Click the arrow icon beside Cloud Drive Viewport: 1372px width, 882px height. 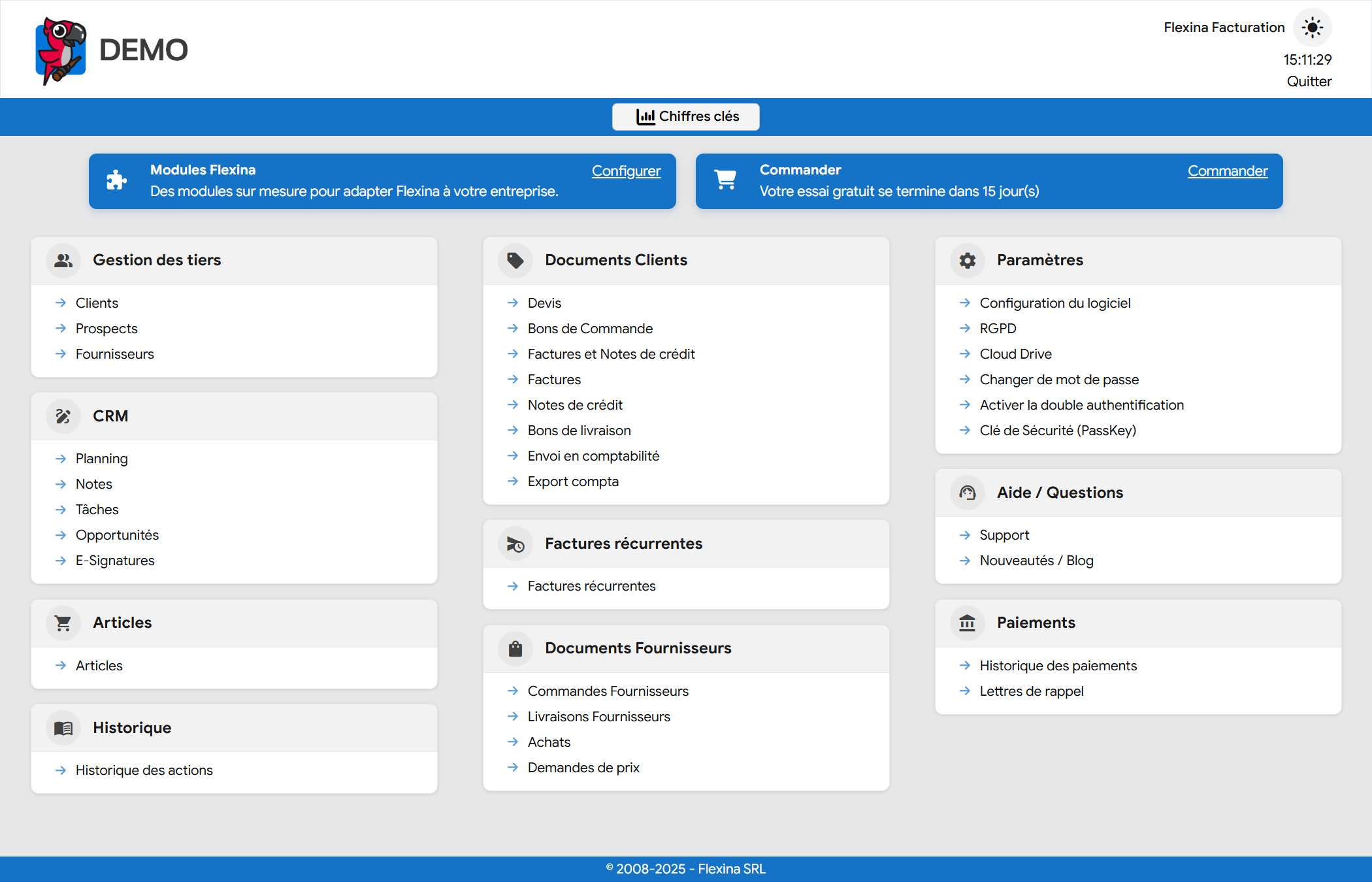tap(964, 353)
